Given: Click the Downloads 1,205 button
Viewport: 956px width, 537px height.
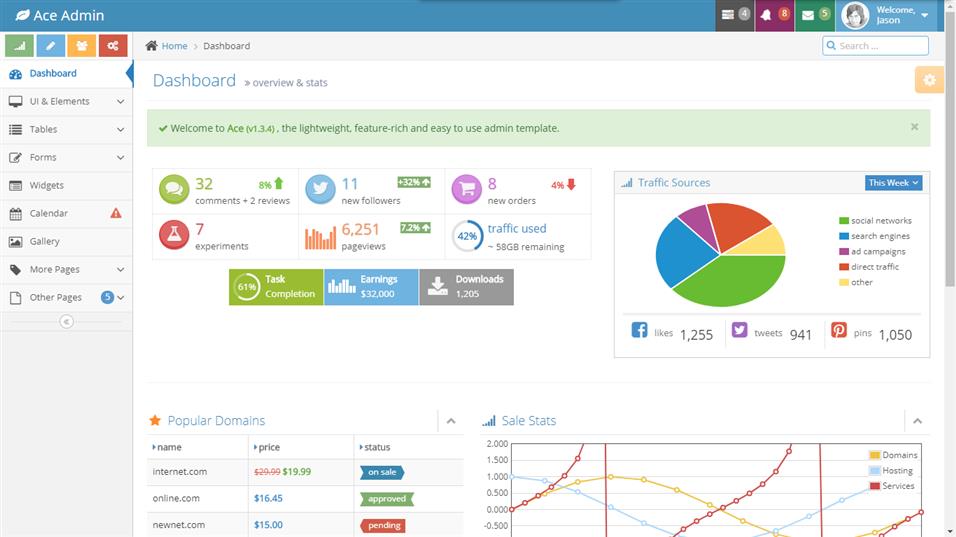Looking at the screenshot, I should pyautogui.click(x=466, y=286).
